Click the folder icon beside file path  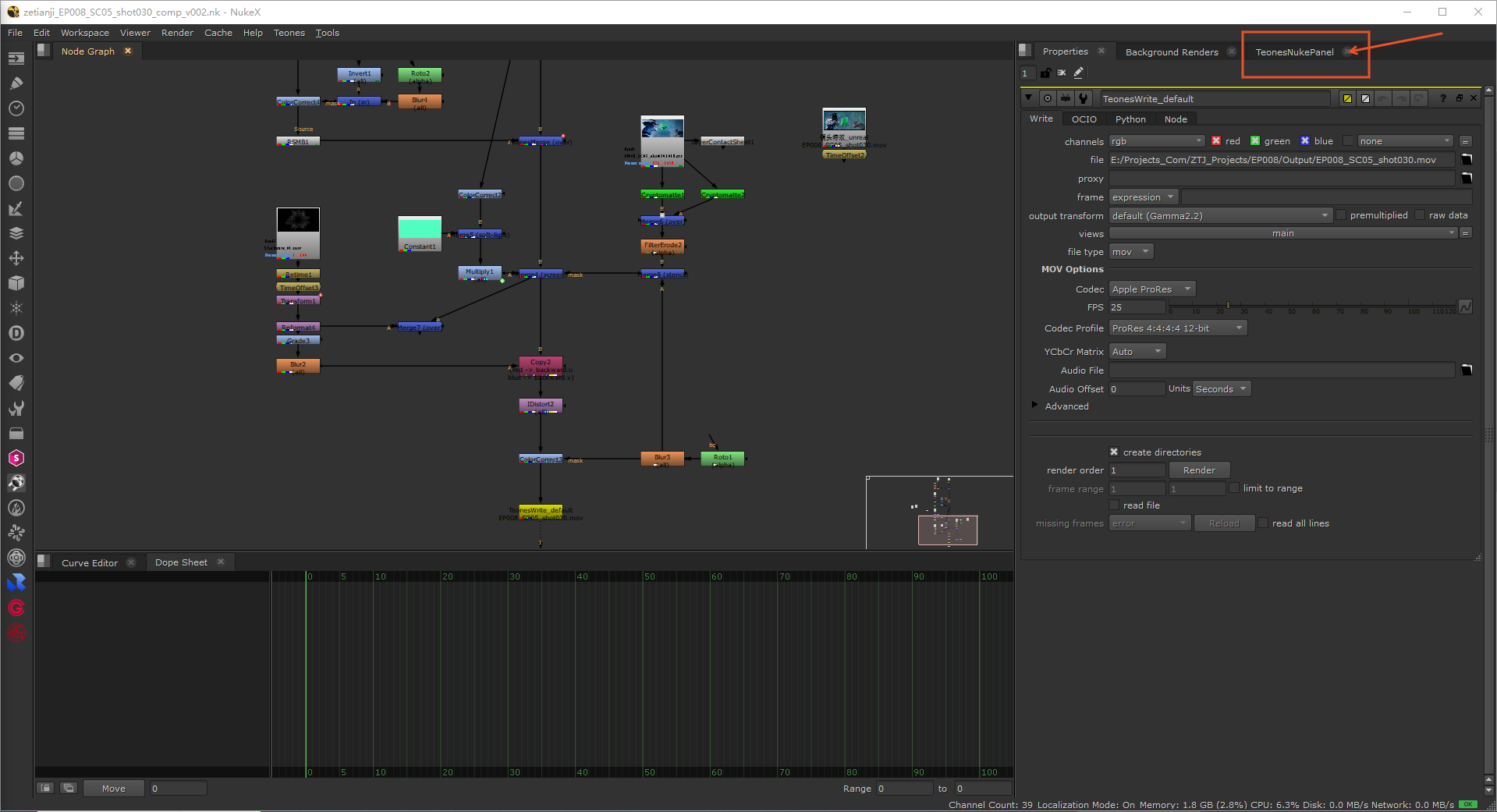point(1467,160)
